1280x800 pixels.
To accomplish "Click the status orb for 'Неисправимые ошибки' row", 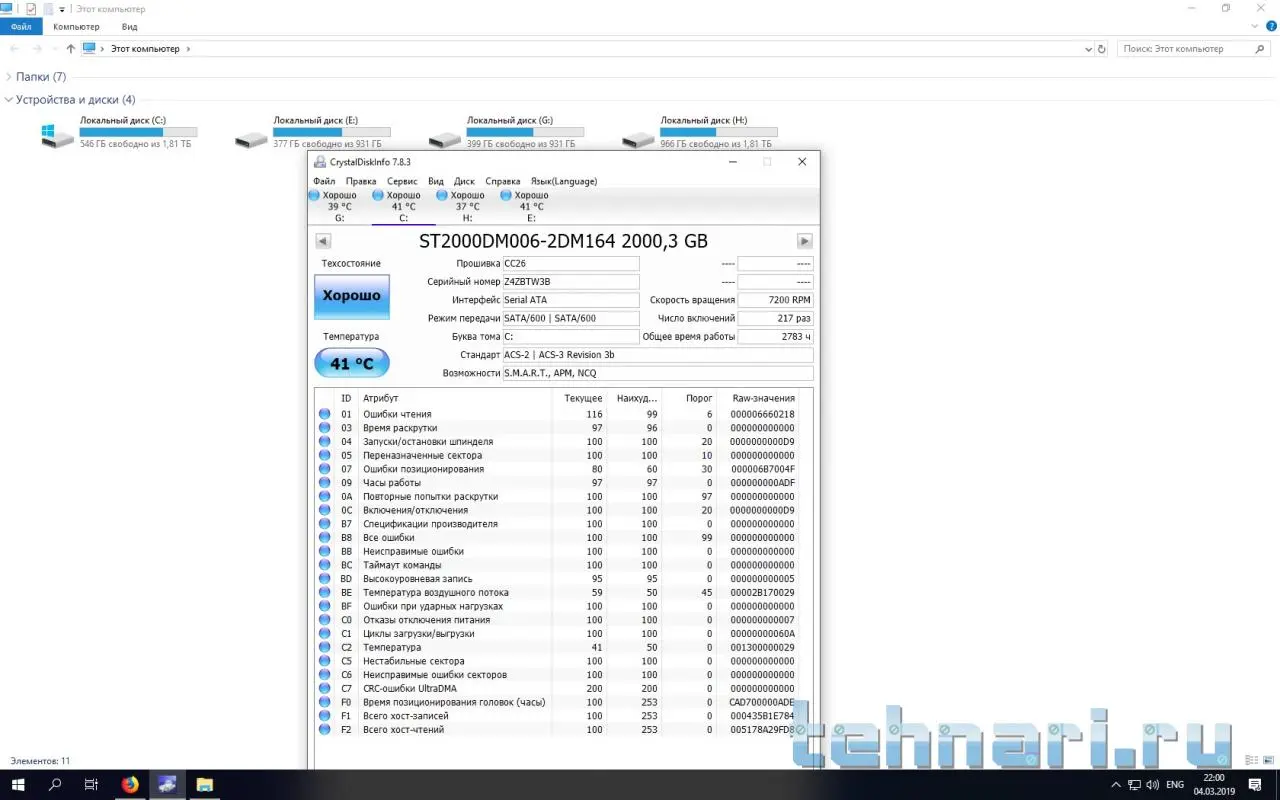I will pyautogui.click(x=324, y=551).
